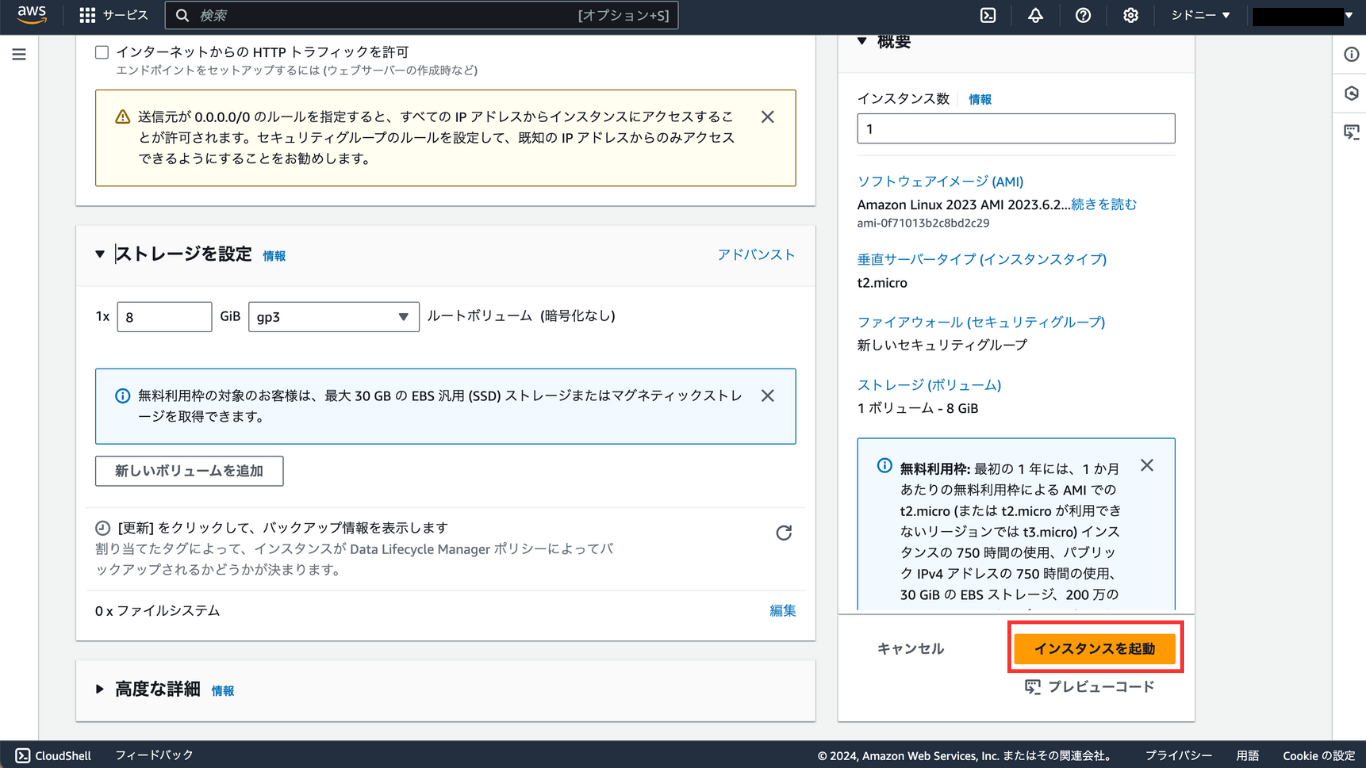Open the tutorial screen icon on right sidebar
This screenshot has width=1366, height=768.
point(1351,132)
